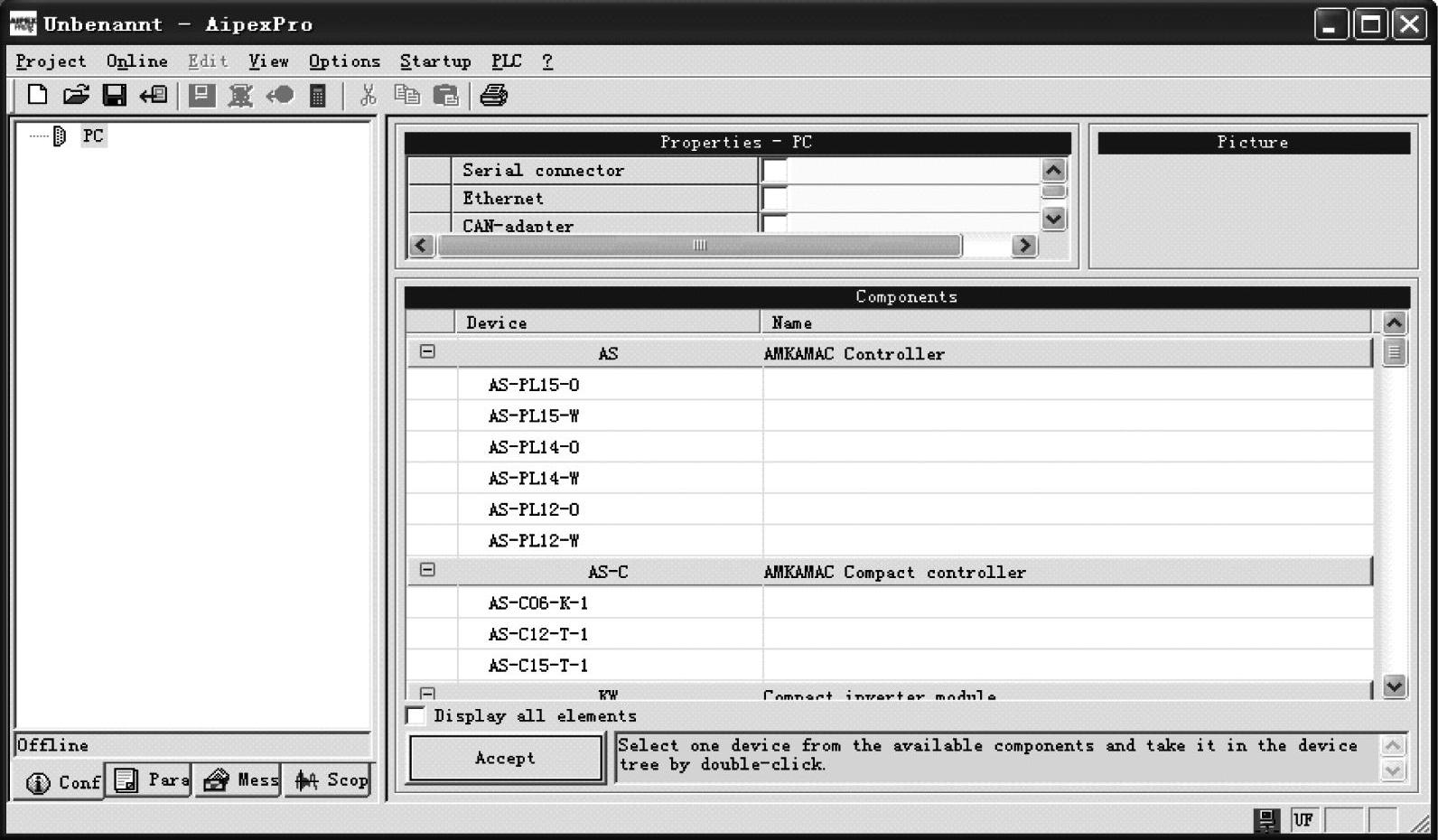Click Properties horizontal scroll left arrow
This screenshot has width=1438, height=840.
[x=422, y=245]
